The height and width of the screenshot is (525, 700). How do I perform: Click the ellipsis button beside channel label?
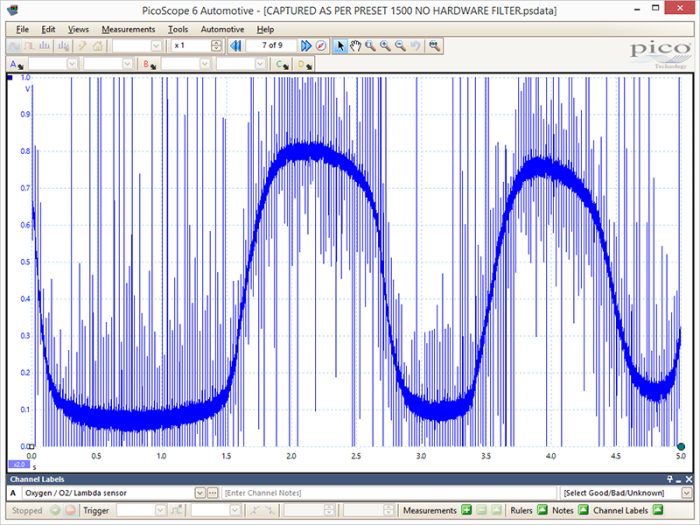click(x=212, y=493)
